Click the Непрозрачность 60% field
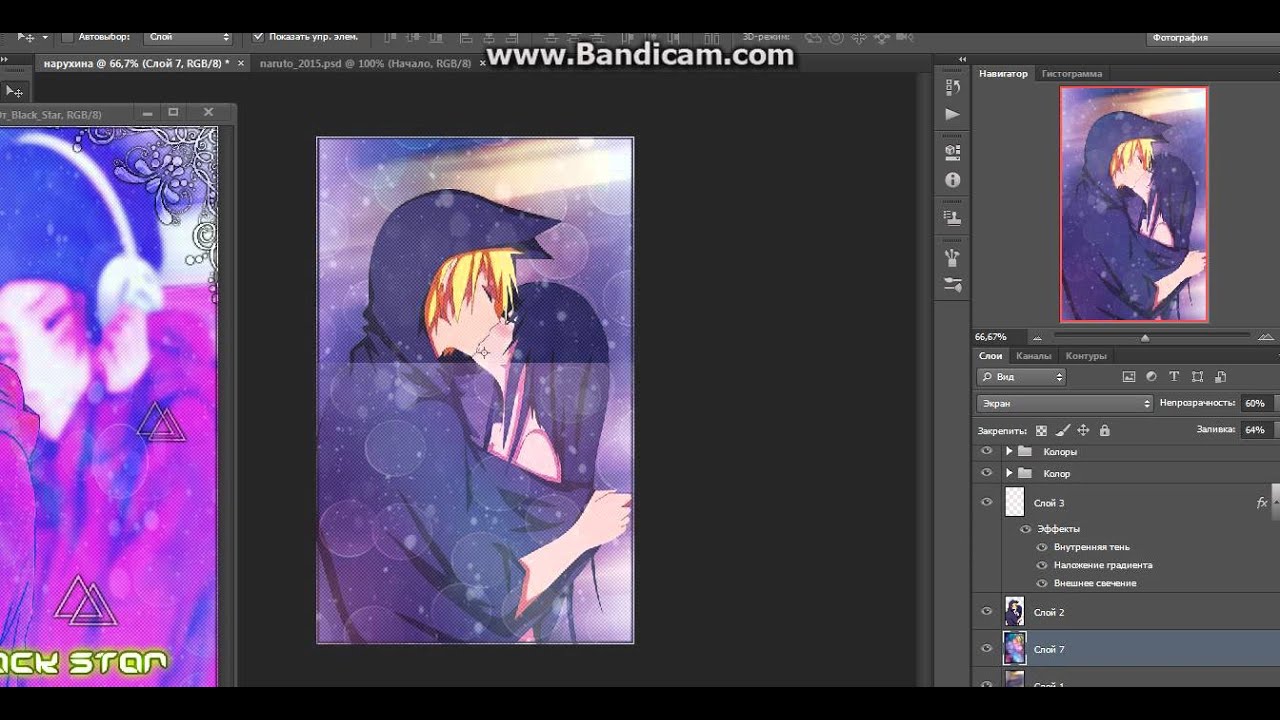 (1258, 403)
